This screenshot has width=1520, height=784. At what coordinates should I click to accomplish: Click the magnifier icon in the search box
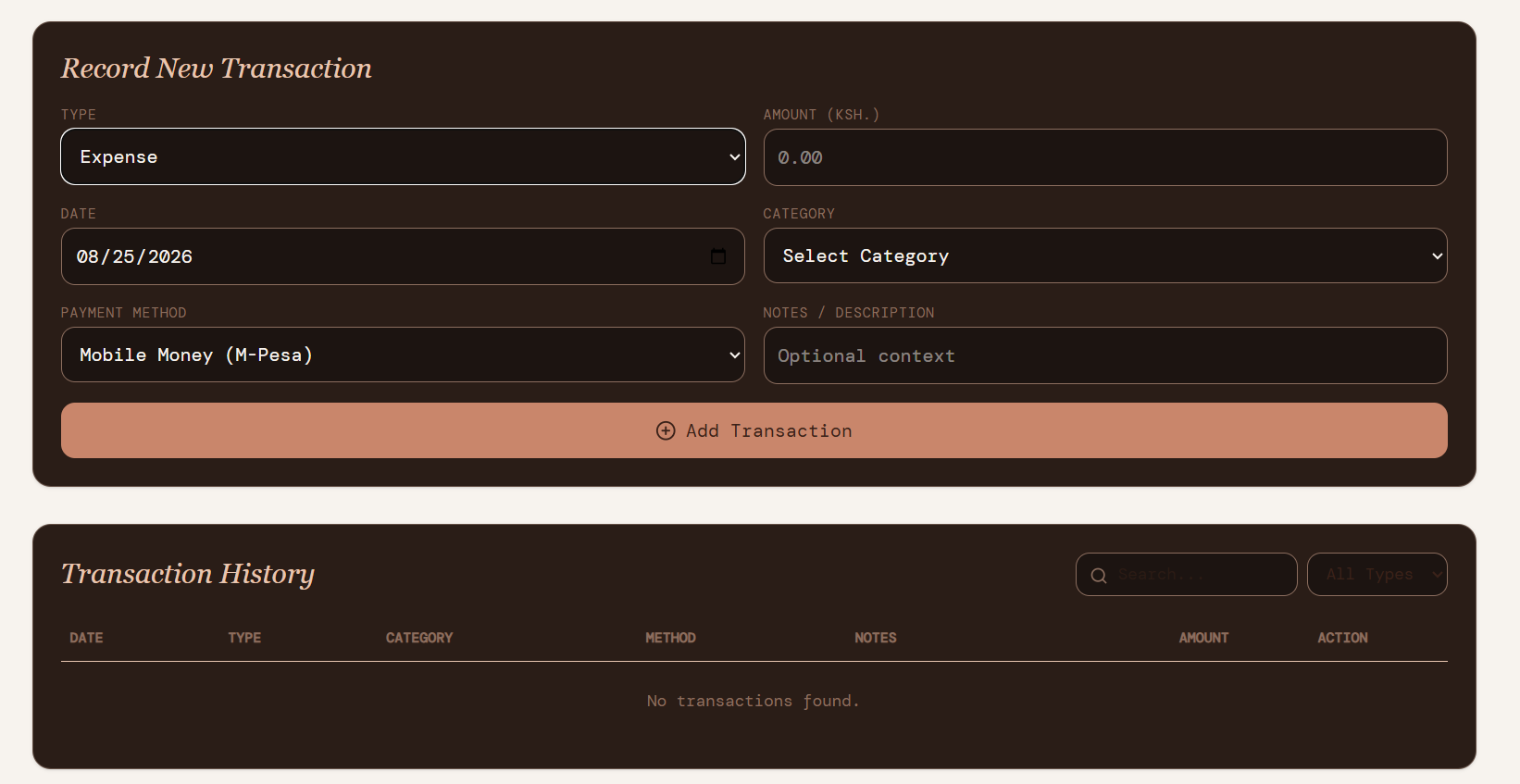tap(1099, 575)
